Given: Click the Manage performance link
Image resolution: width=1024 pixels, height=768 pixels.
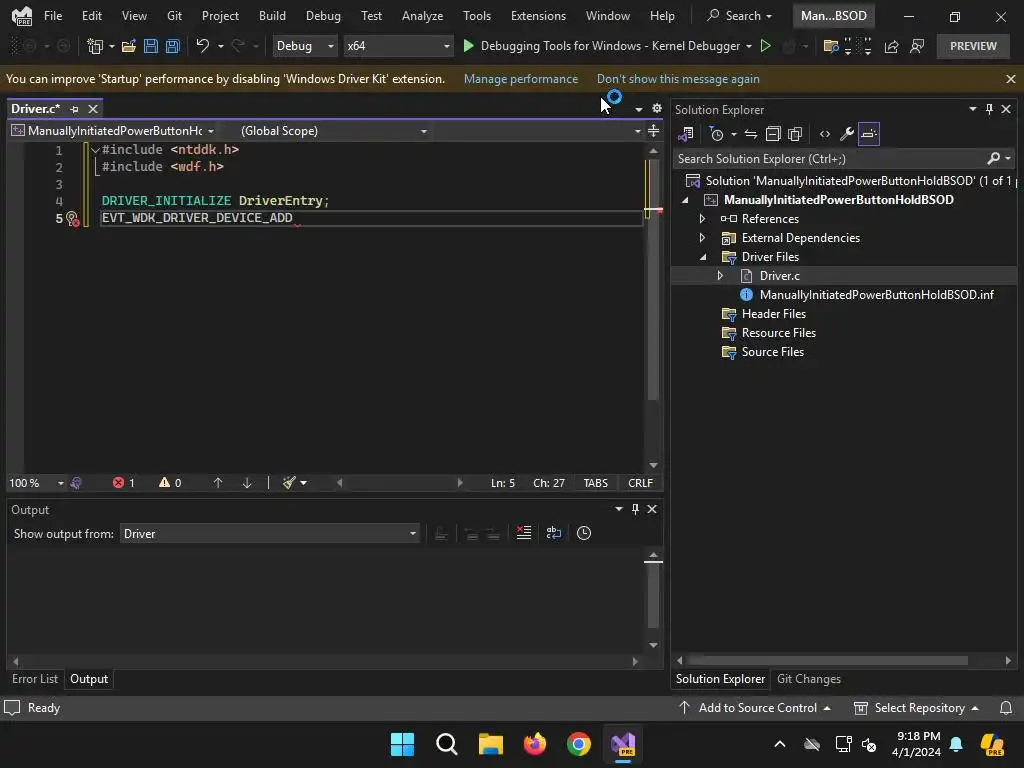Looking at the screenshot, I should 520,79.
